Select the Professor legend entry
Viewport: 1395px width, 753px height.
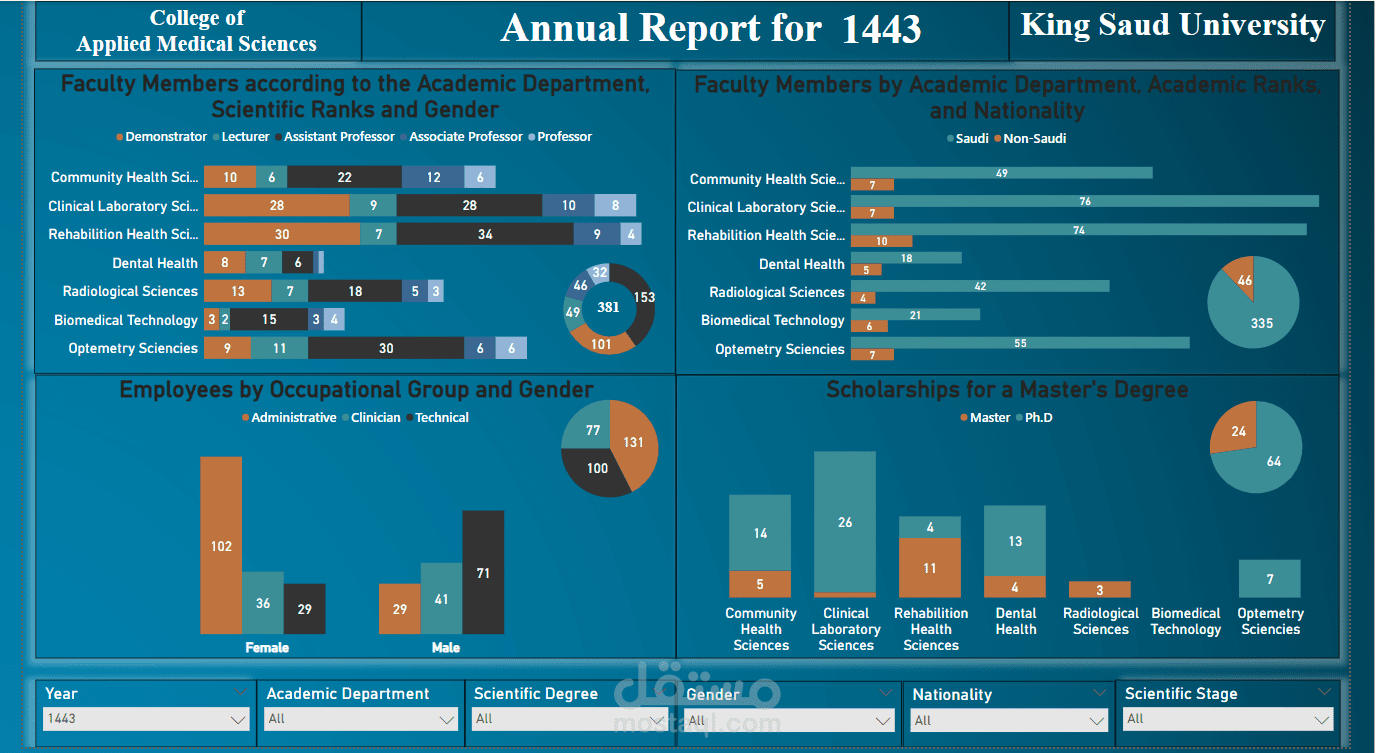pos(560,137)
